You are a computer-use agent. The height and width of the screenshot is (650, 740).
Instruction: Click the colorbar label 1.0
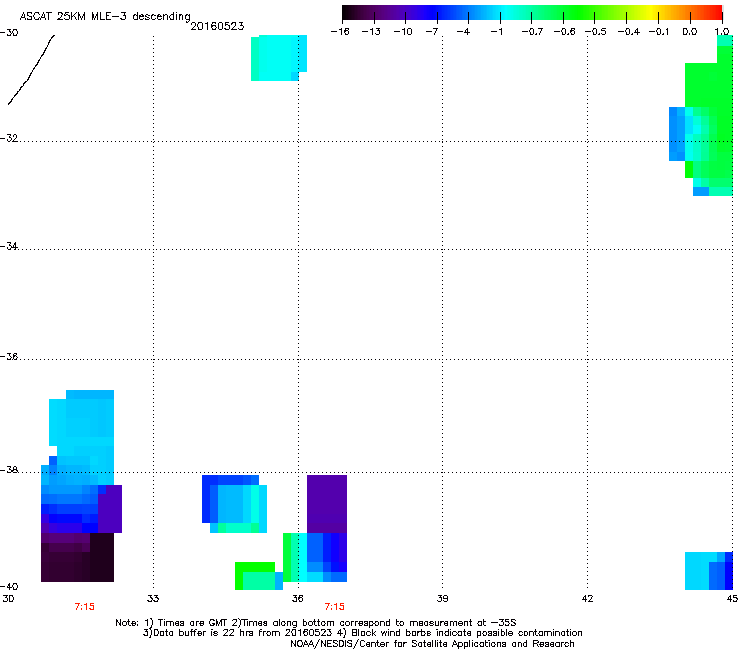pyautogui.click(x=722, y=32)
